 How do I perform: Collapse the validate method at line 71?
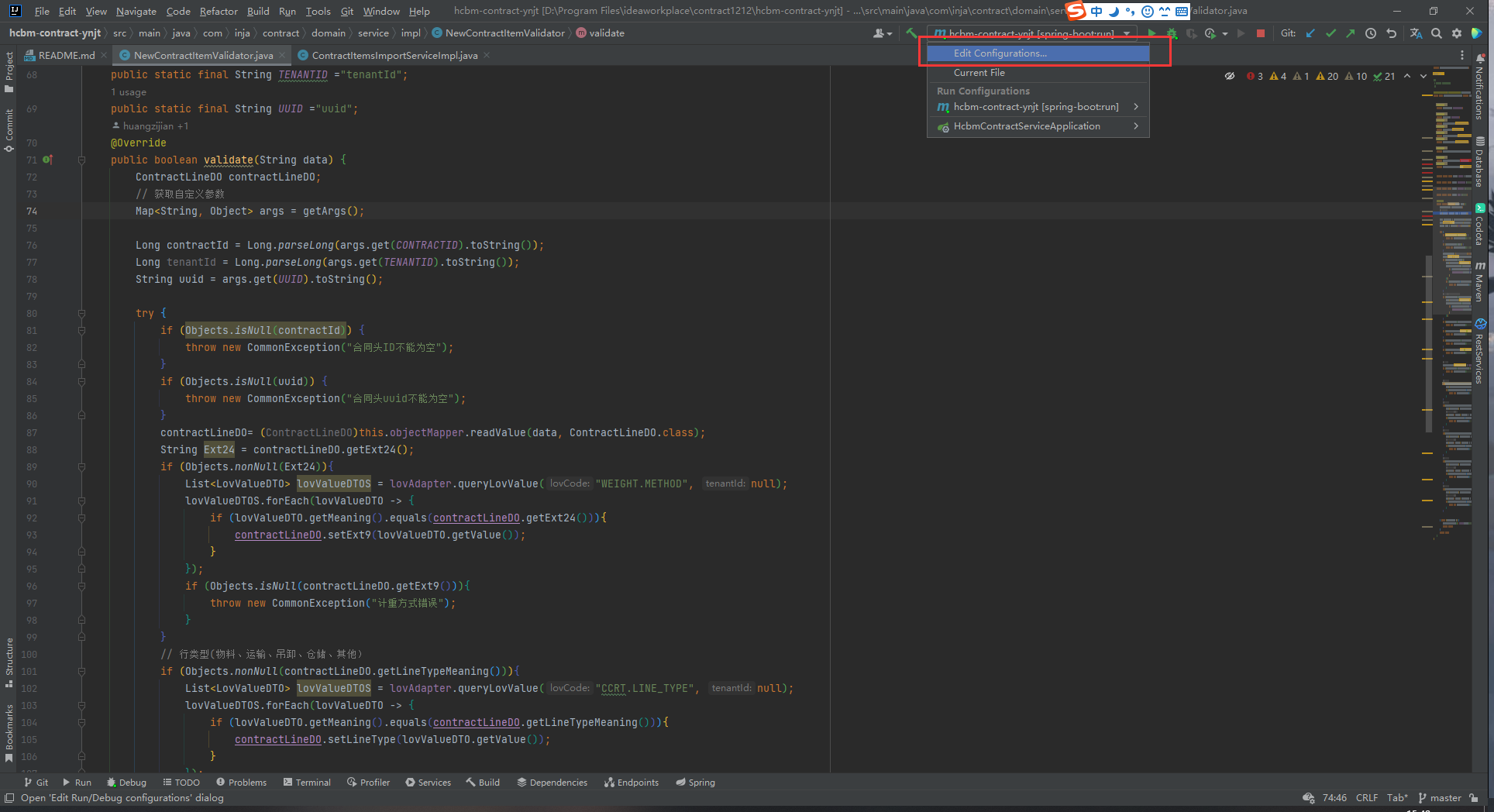(81, 160)
